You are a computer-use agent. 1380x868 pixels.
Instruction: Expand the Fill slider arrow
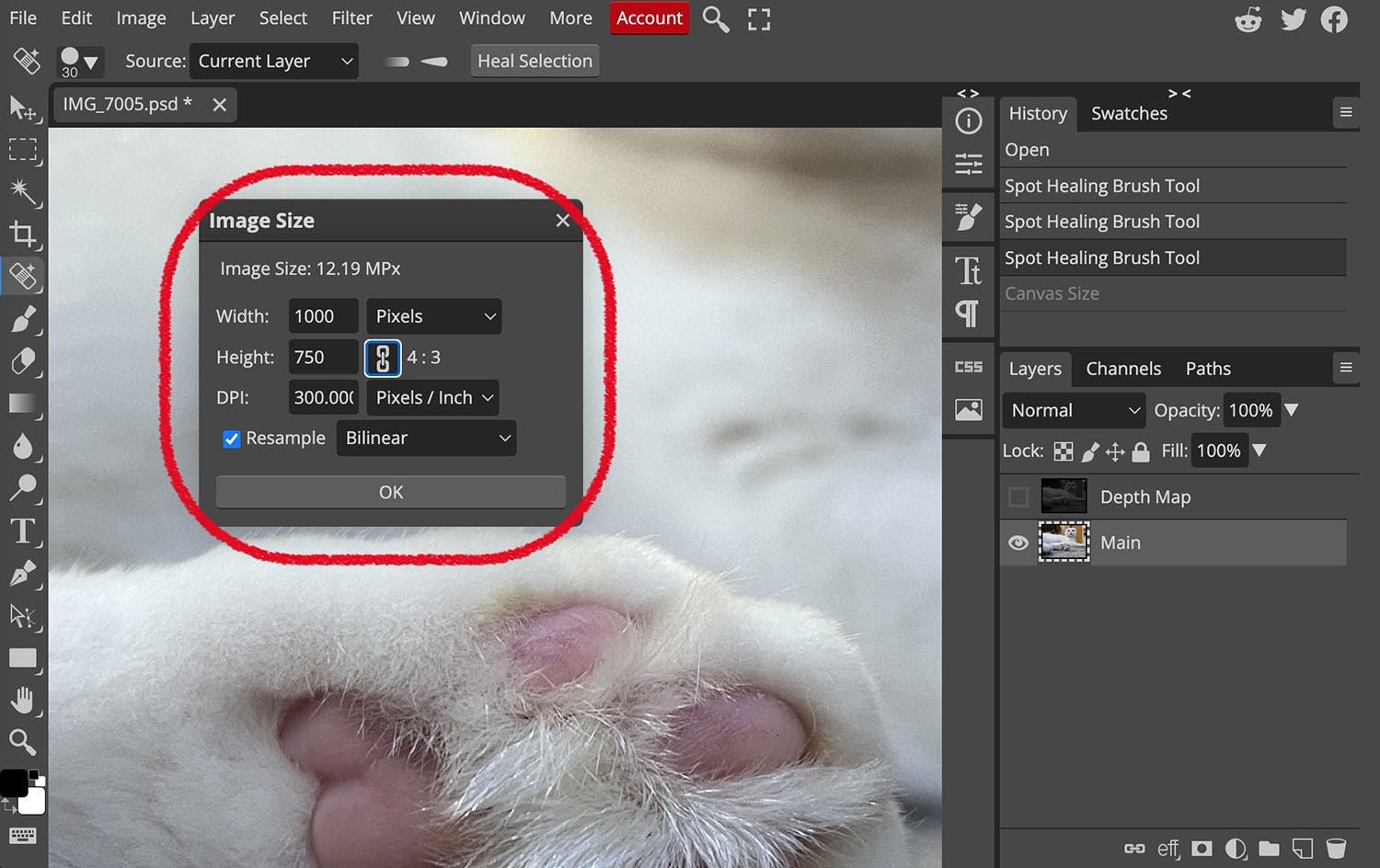tap(1259, 451)
